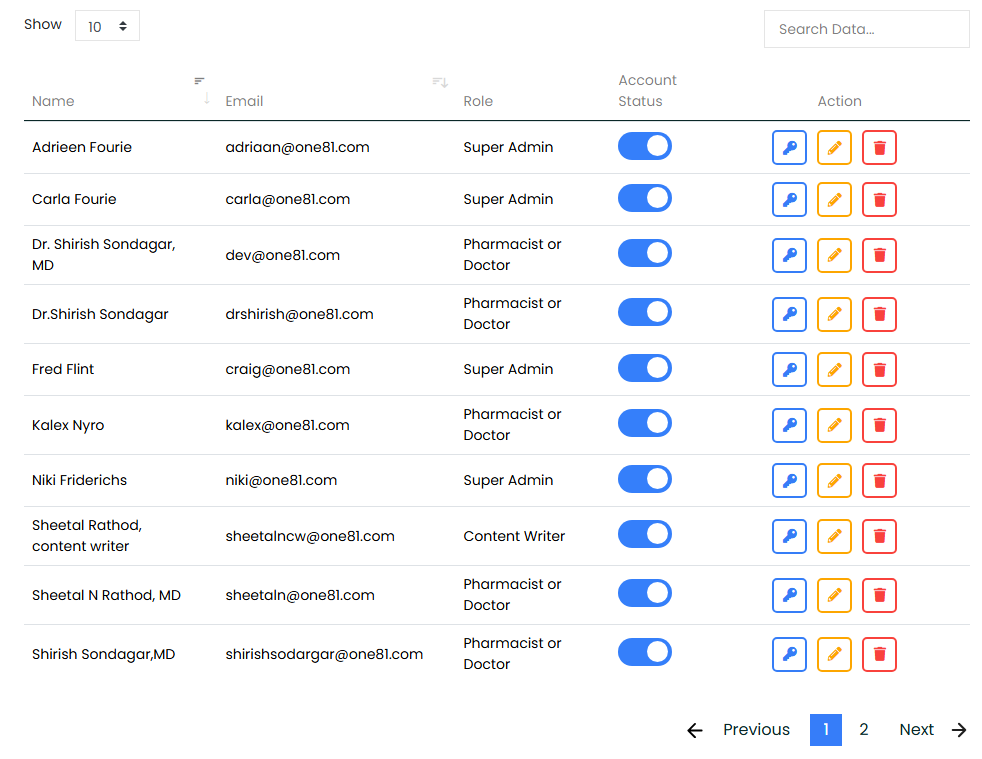Toggle account status for drshirish@one81.com
This screenshot has width=982, height=759.
click(644, 313)
